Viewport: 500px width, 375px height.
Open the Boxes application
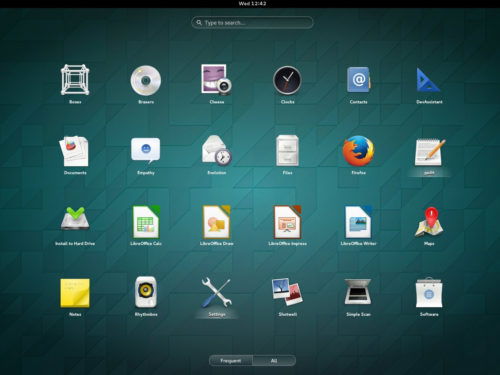click(x=75, y=80)
